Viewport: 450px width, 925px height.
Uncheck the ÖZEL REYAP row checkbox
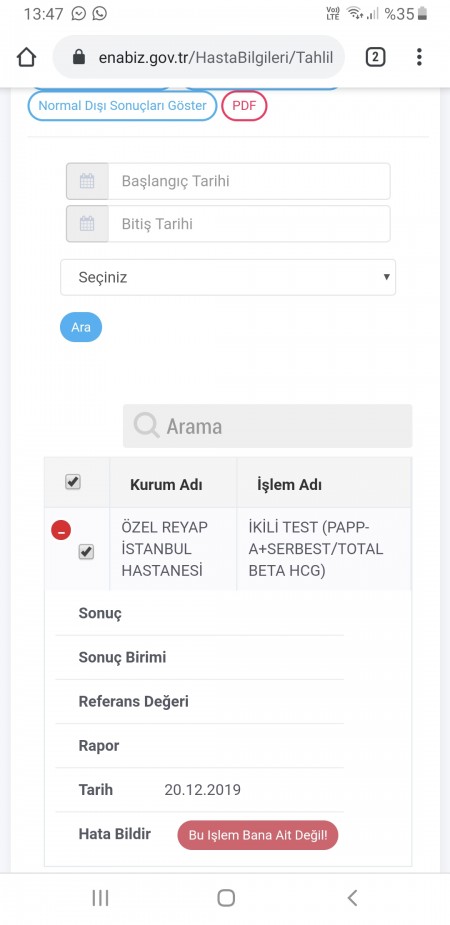(86, 552)
